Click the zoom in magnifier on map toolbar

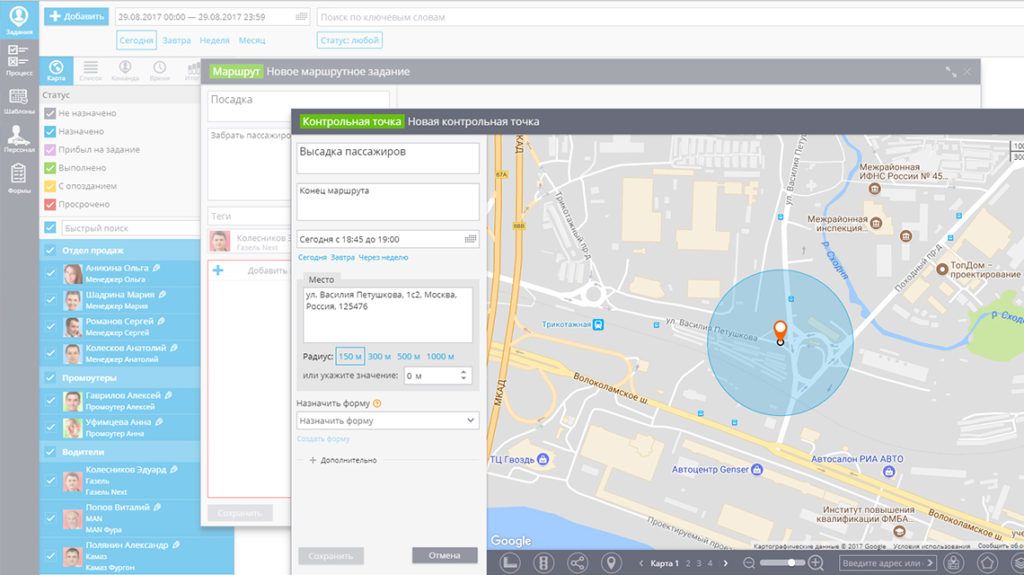[816, 563]
